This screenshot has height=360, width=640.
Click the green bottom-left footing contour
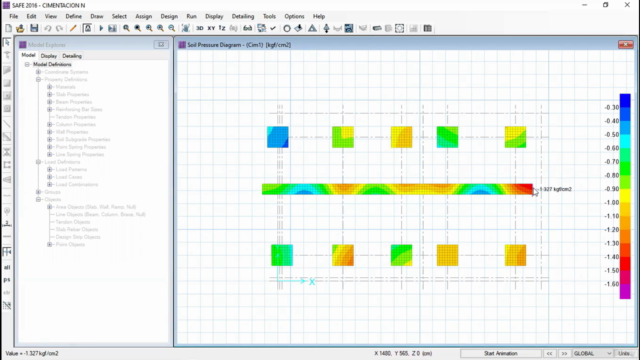[282, 255]
